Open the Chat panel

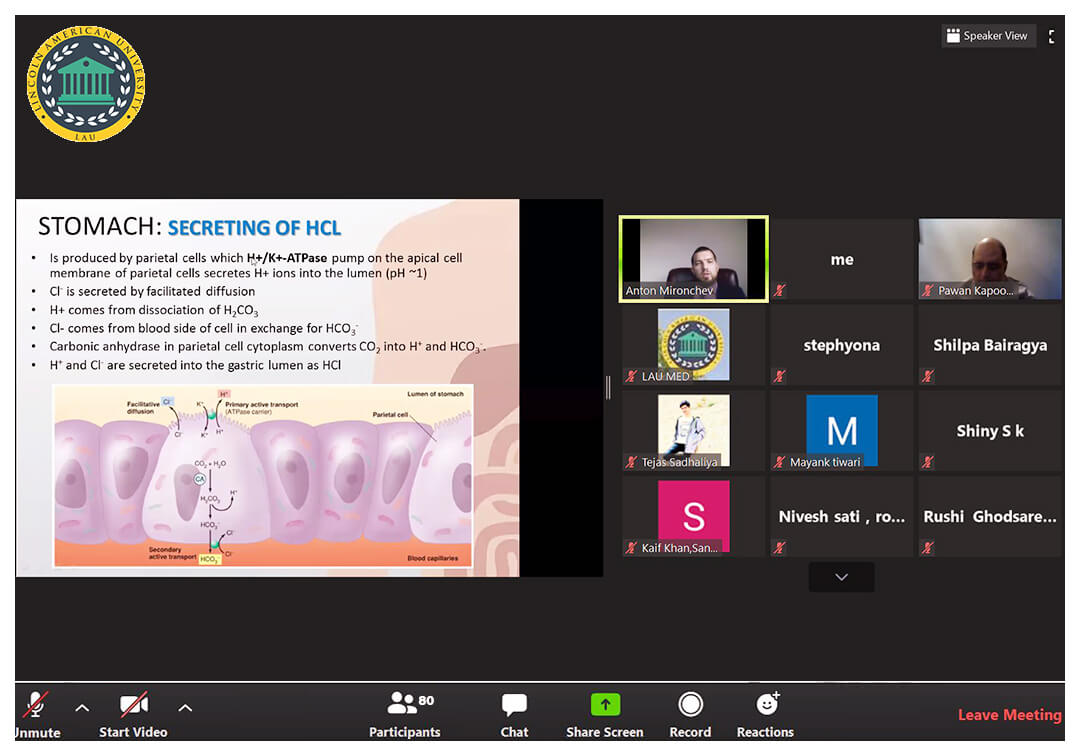point(514,704)
